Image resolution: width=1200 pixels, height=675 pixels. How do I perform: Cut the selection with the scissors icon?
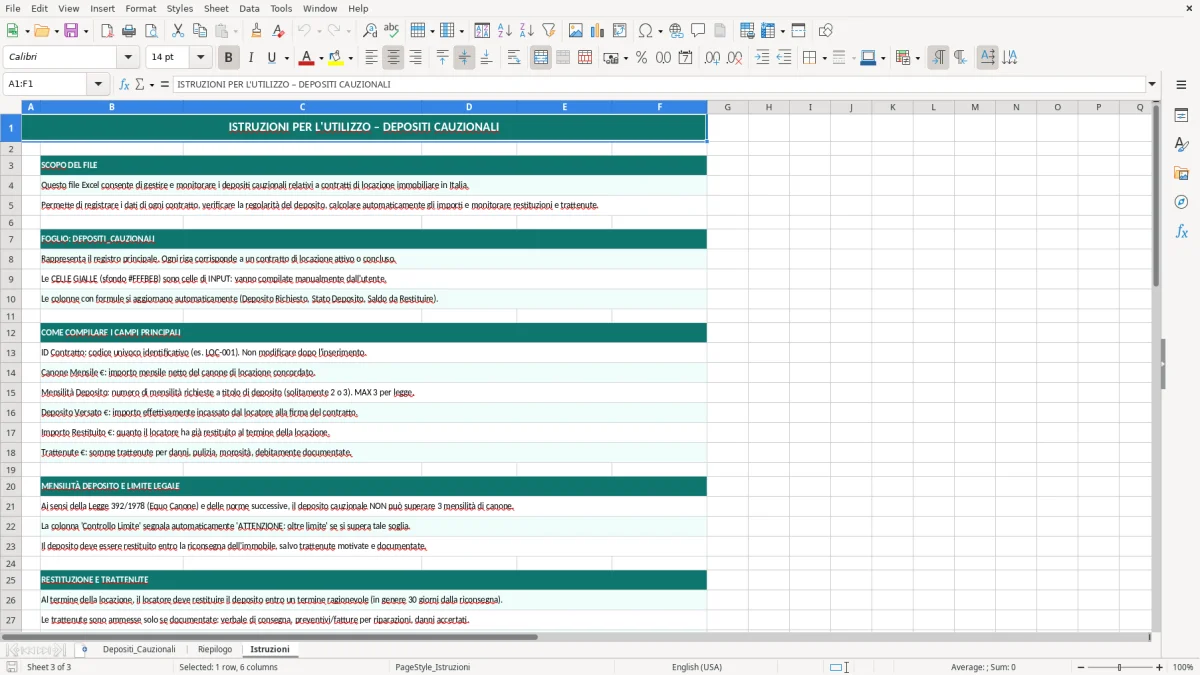point(178,31)
